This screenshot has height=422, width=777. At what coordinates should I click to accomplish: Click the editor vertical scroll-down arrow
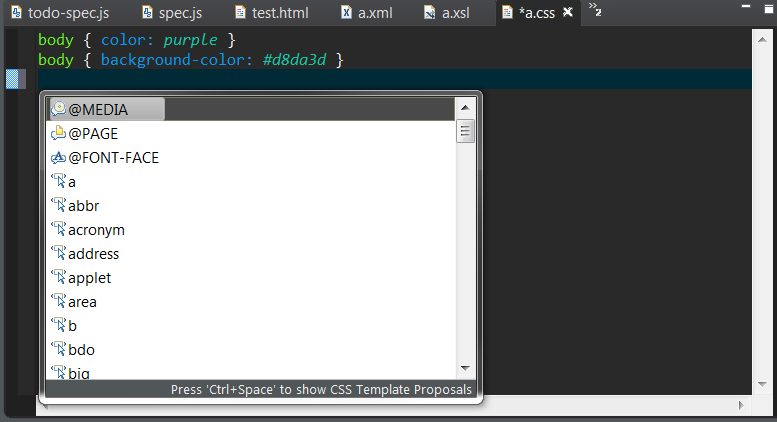[x=762, y=384]
